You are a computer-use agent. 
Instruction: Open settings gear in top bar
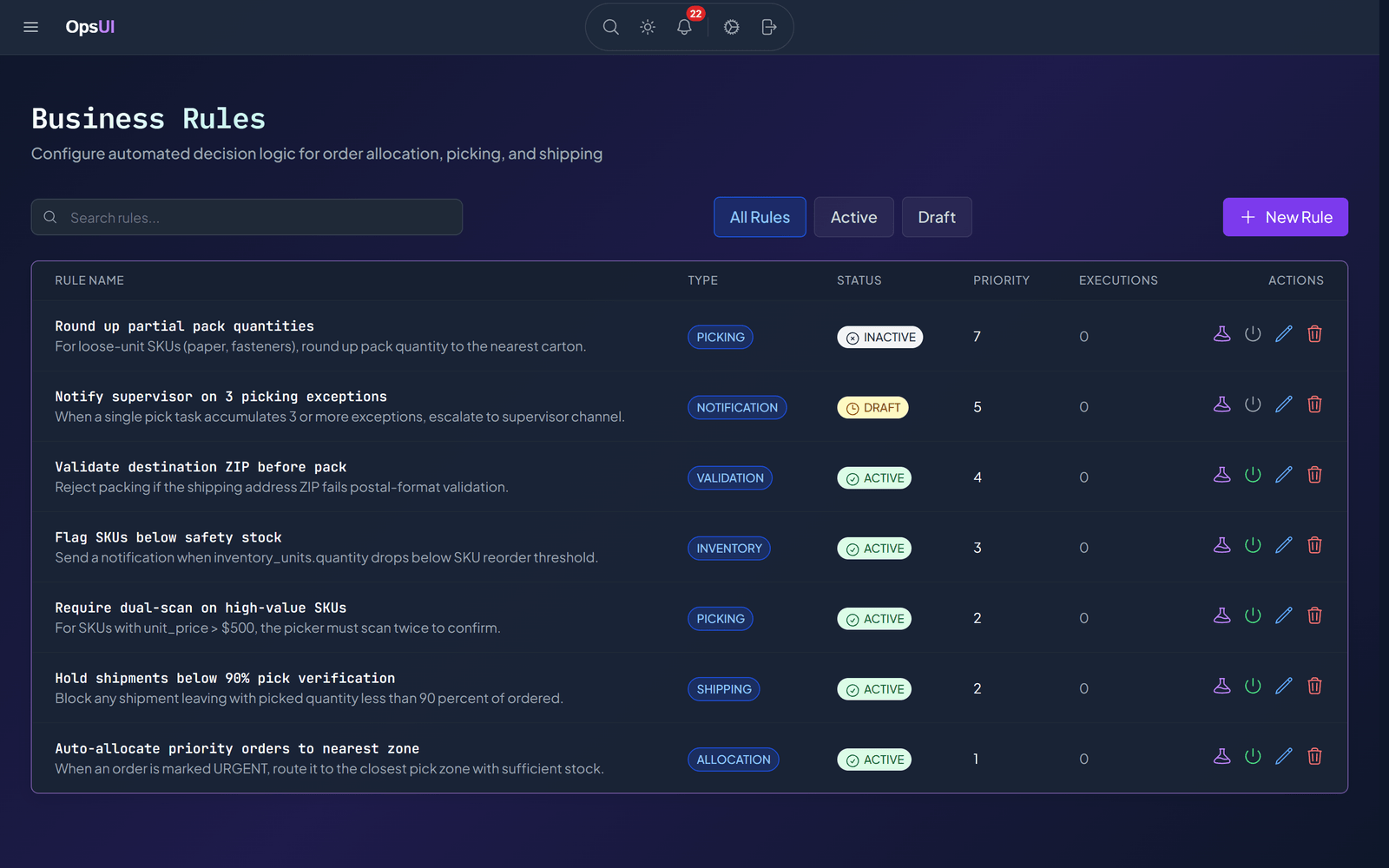click(x=732, y=27)
